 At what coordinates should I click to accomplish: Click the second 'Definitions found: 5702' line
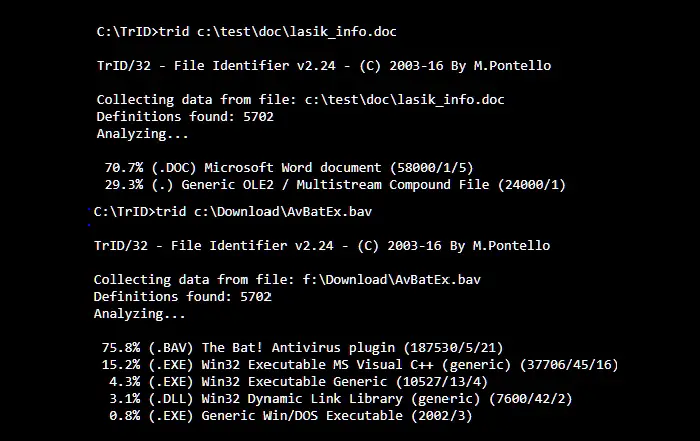(183, 297)
